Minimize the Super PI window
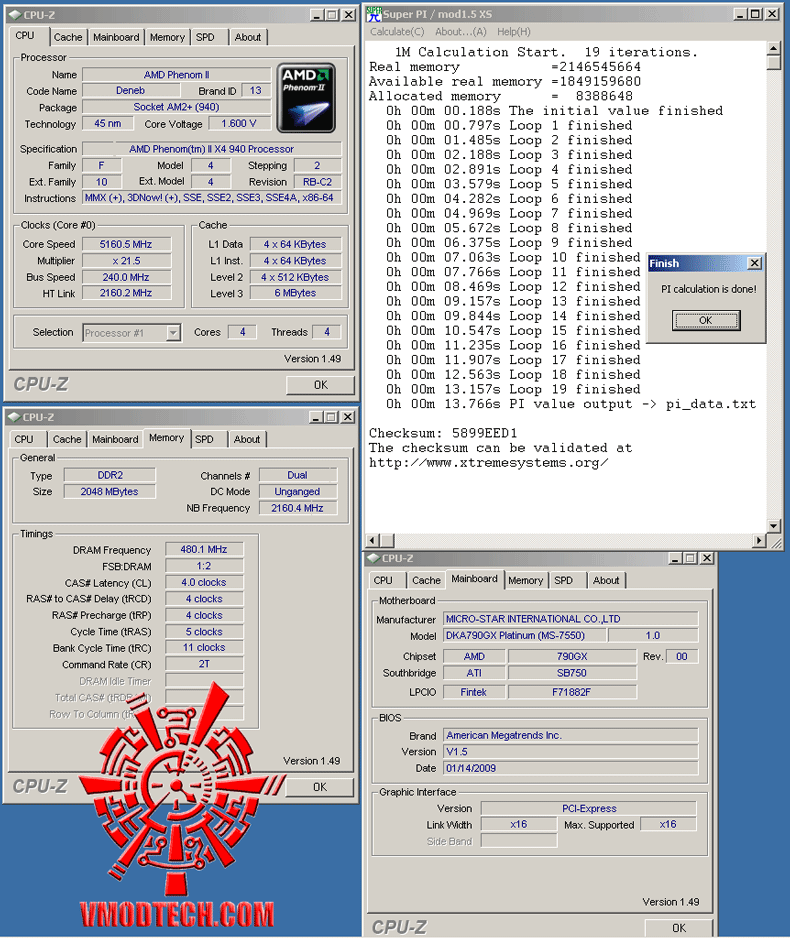790x938 pixels. coord(740,14)
